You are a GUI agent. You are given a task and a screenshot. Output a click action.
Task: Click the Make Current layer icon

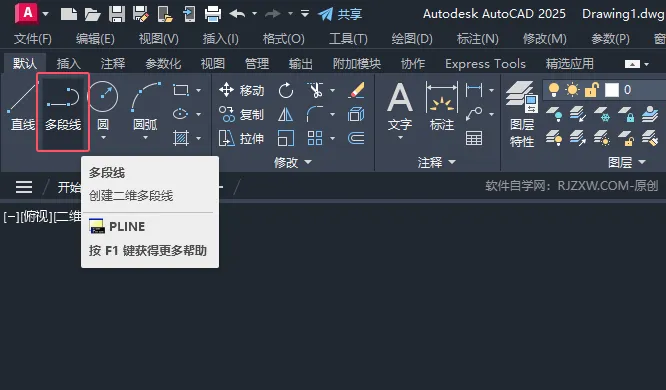650,114
